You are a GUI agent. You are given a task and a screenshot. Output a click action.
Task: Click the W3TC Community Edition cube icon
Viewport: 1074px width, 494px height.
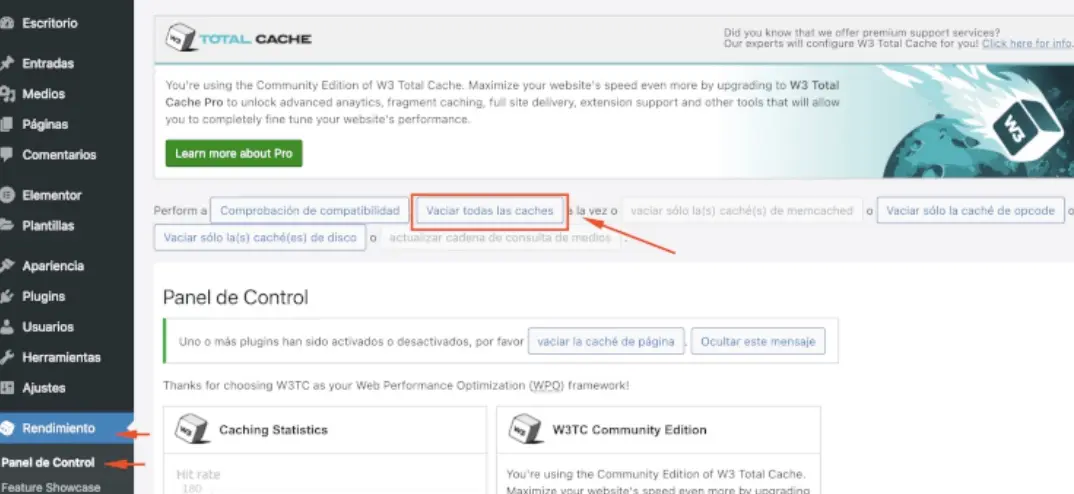tap(526, 430)
